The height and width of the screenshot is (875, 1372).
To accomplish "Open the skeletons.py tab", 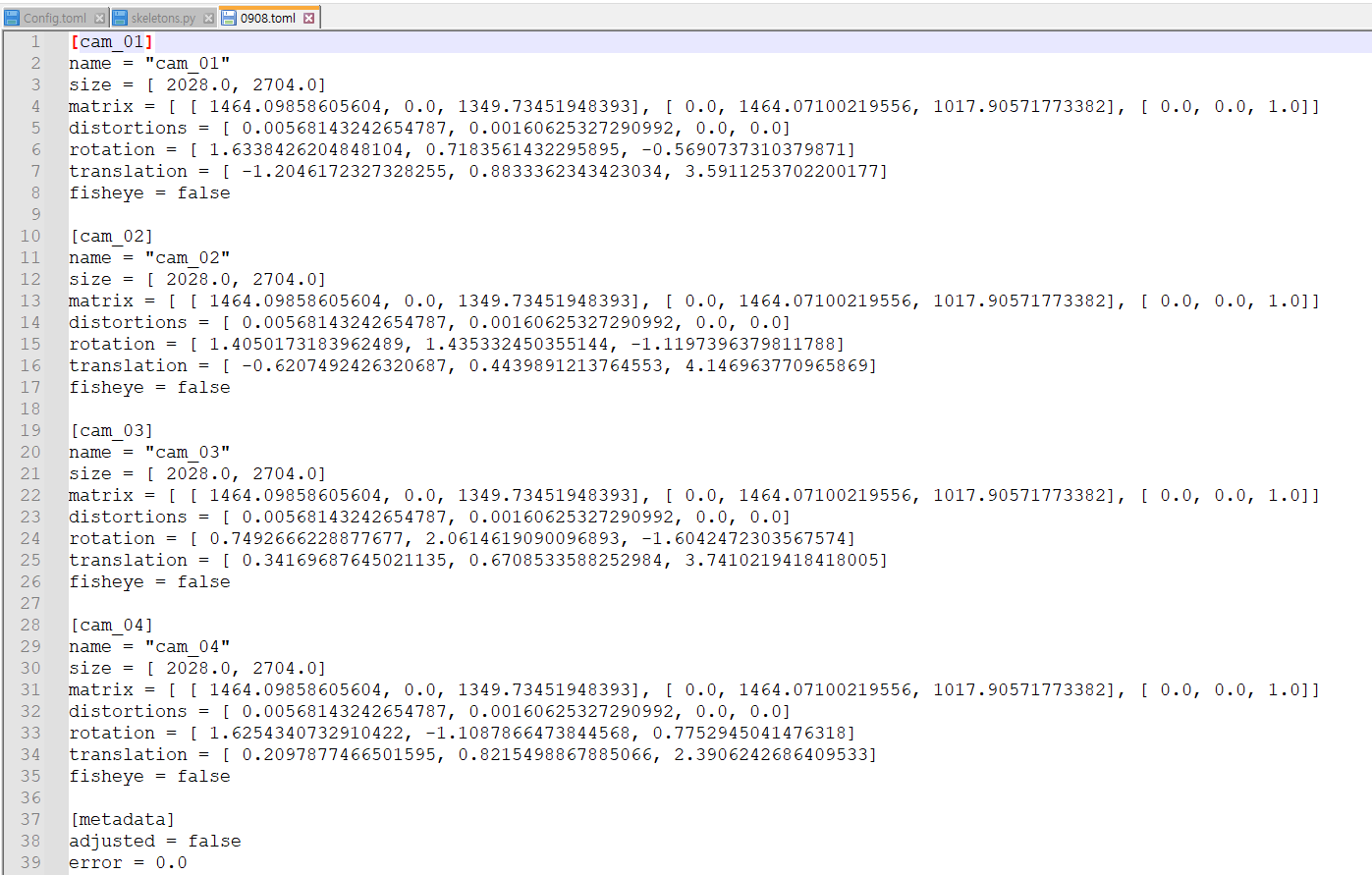I will 163,18.
